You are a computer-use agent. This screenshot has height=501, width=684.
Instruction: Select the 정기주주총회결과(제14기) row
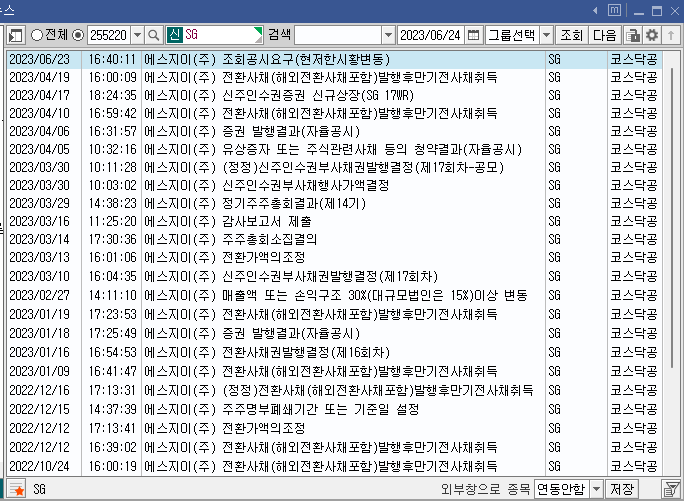tap(334, 203)
